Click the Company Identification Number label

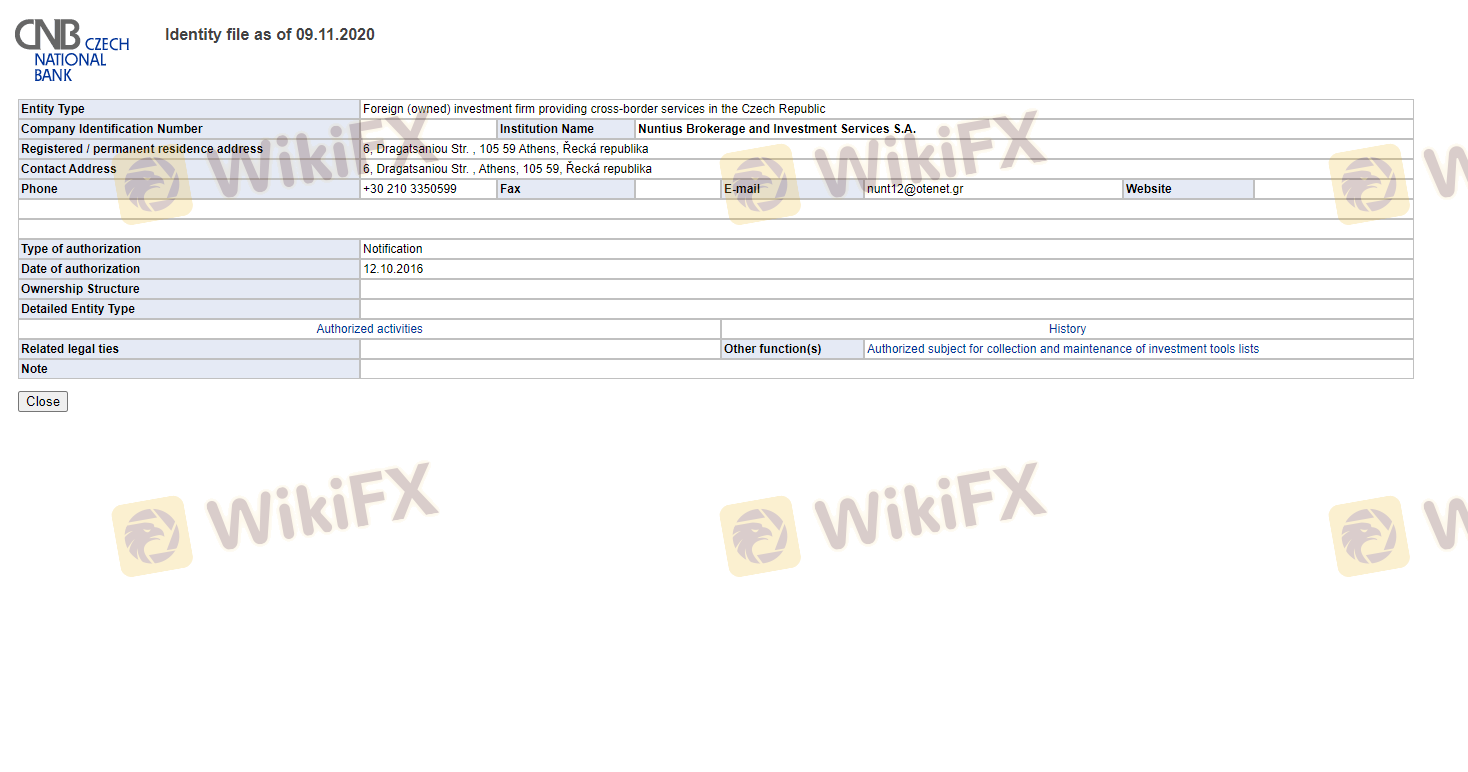(112, 129)
